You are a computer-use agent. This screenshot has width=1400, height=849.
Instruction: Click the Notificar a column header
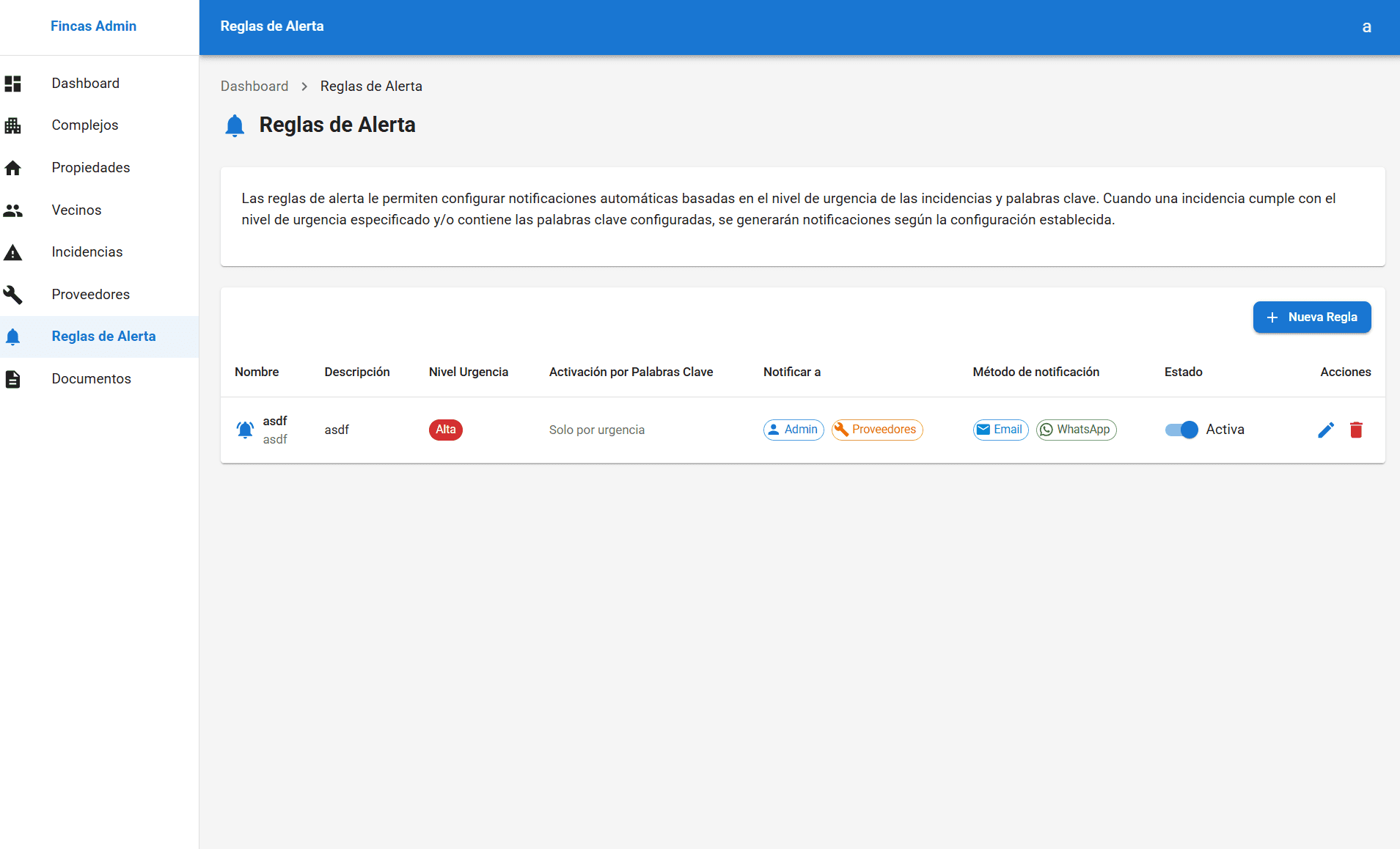pyautogui.click(x=792, y=372)
